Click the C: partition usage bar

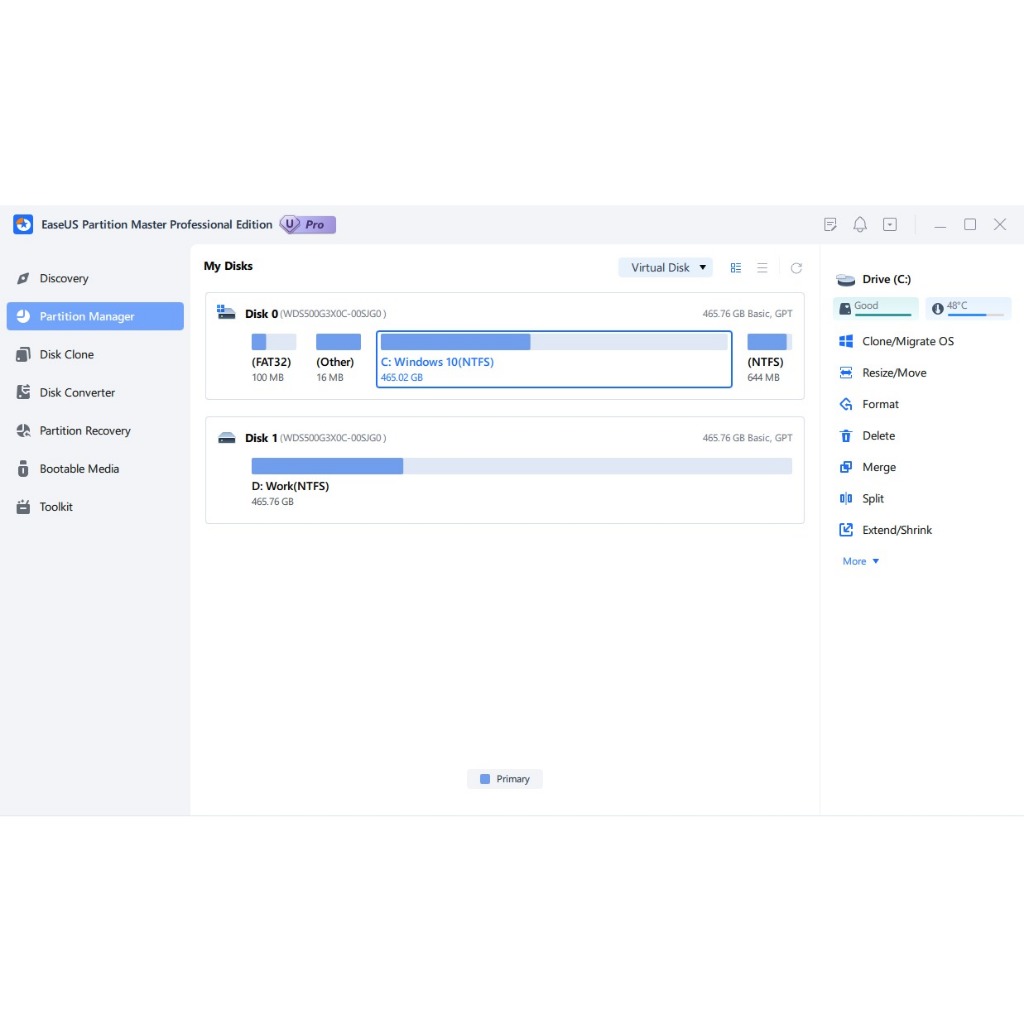click(x=554, y=342)
